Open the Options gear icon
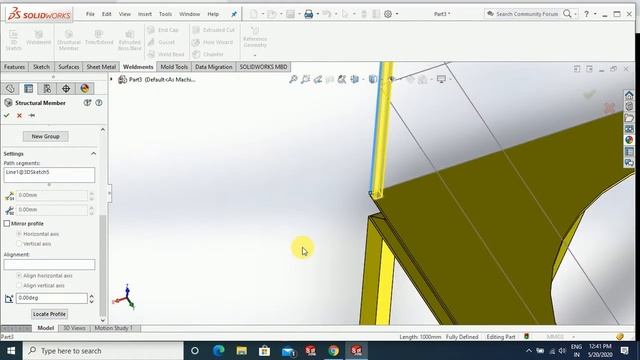 coord(388,14)
